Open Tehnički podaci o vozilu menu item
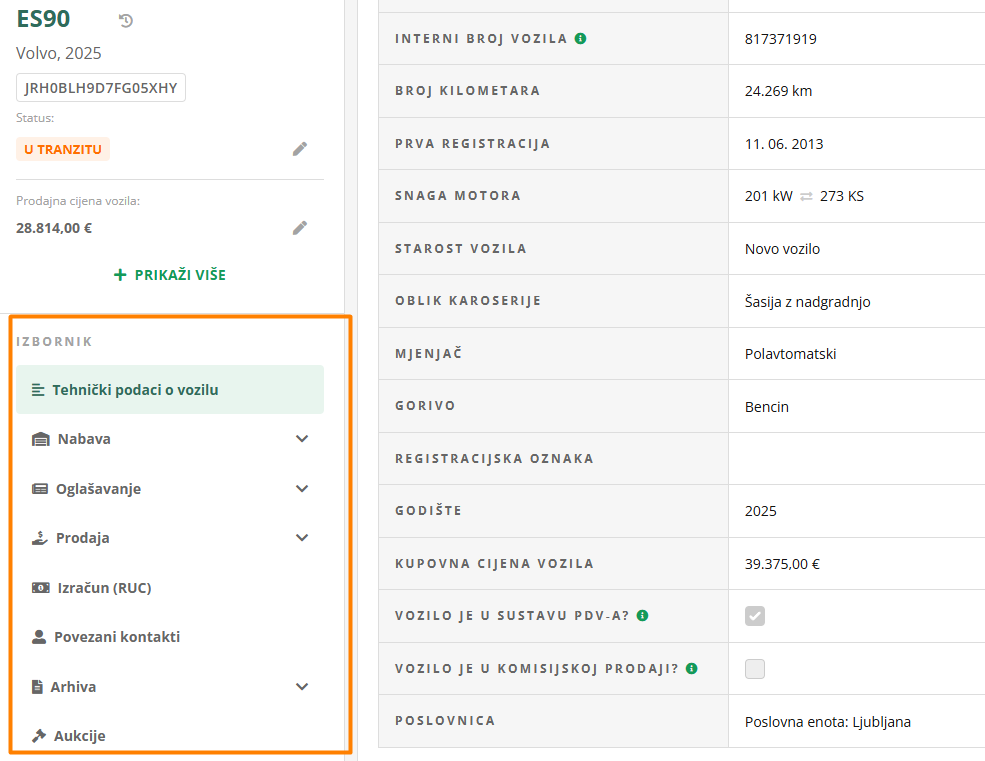 (135, 390)
